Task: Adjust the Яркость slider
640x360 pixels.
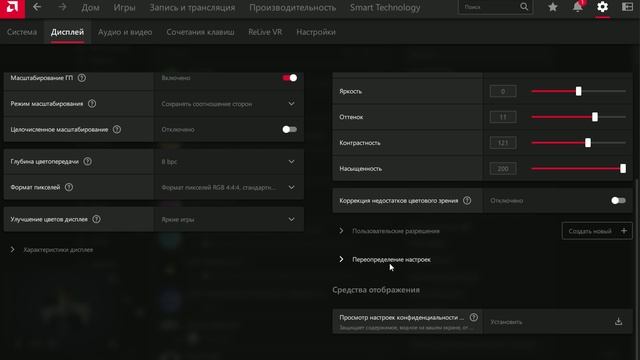Action: (x=578, y=91)
